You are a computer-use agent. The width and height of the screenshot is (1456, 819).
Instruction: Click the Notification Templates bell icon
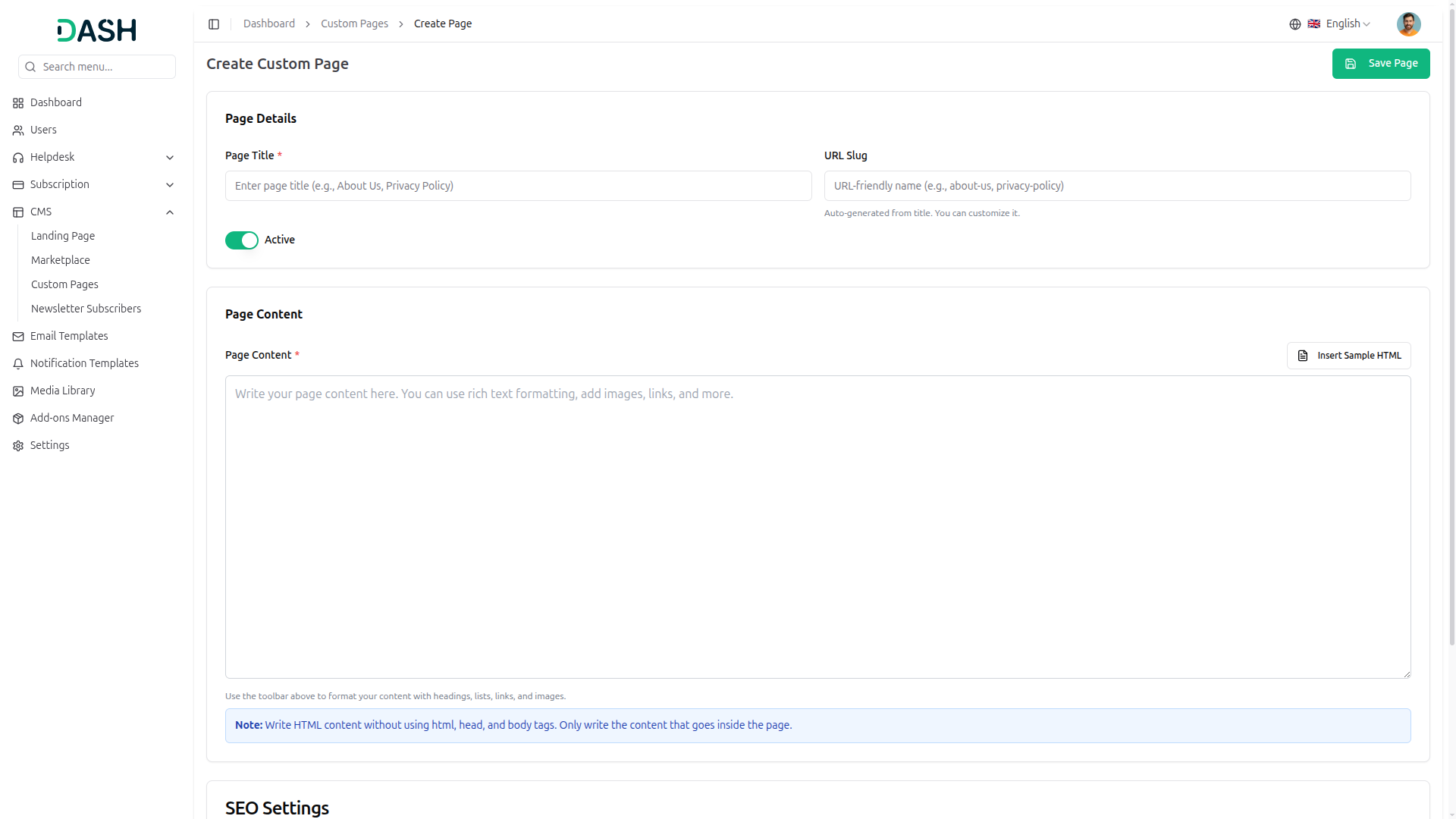click(18, 364)
